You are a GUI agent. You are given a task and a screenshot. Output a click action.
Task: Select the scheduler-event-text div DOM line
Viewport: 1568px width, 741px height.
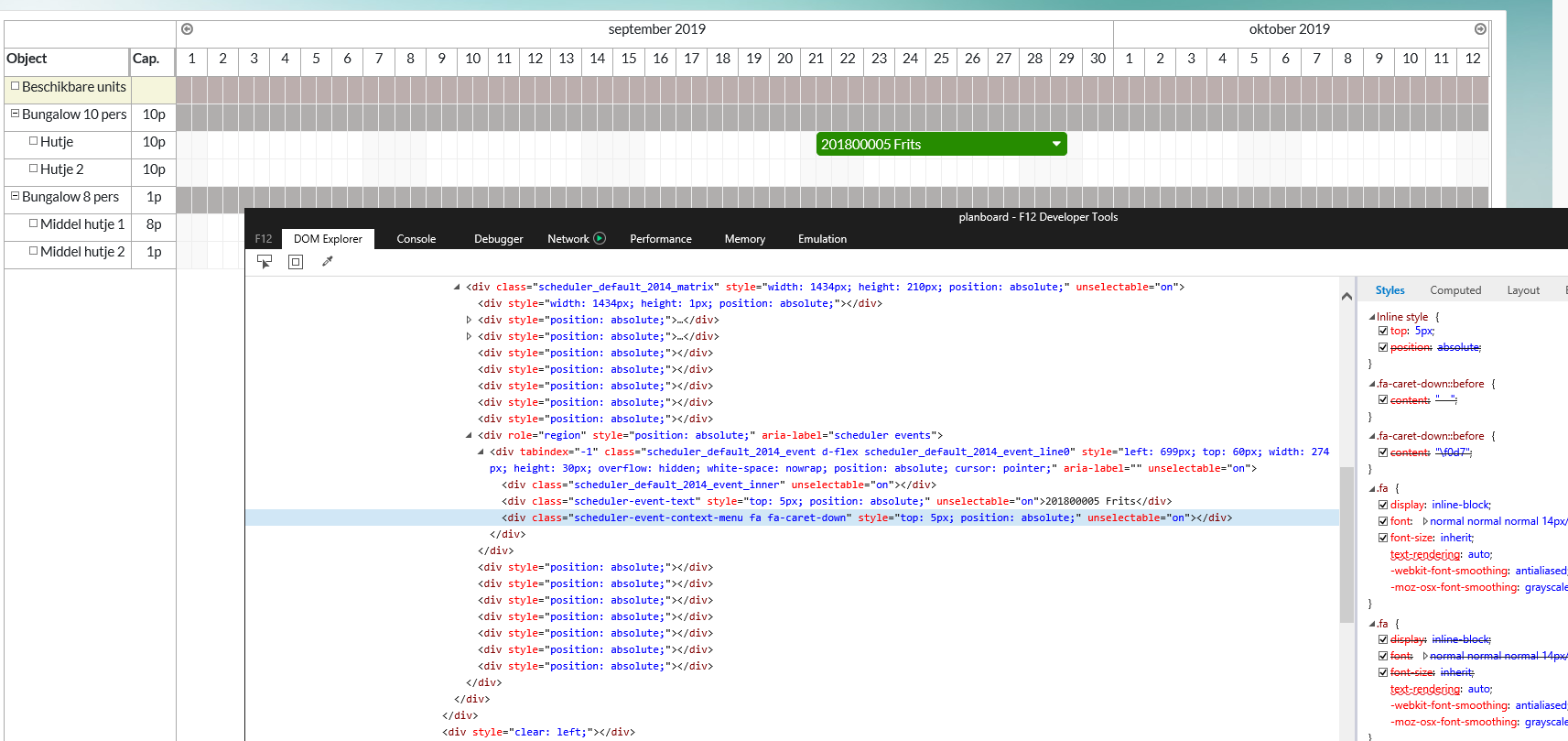pos(837,501)
